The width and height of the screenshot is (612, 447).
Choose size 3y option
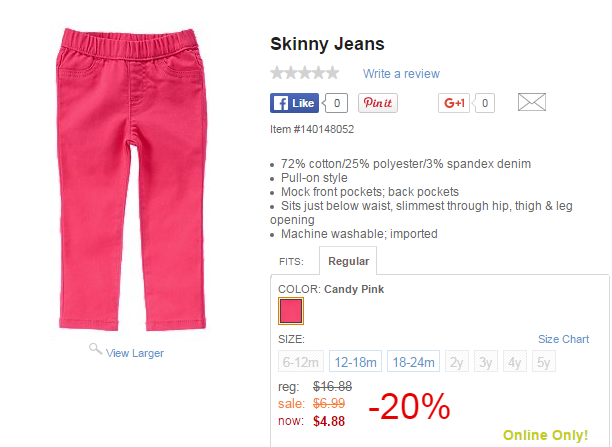(486, 361)
